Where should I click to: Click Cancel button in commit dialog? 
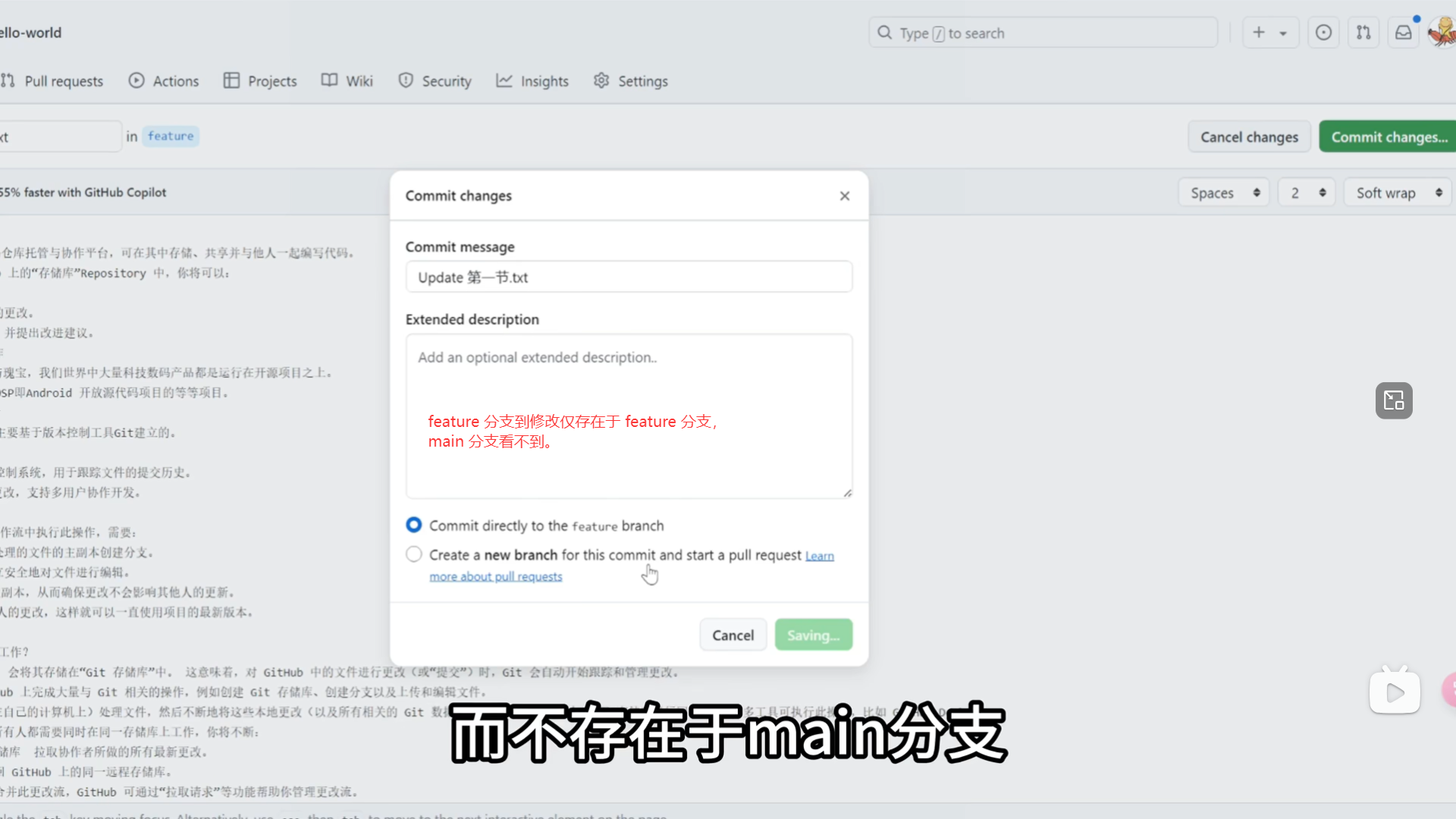(x=733, y=635)
